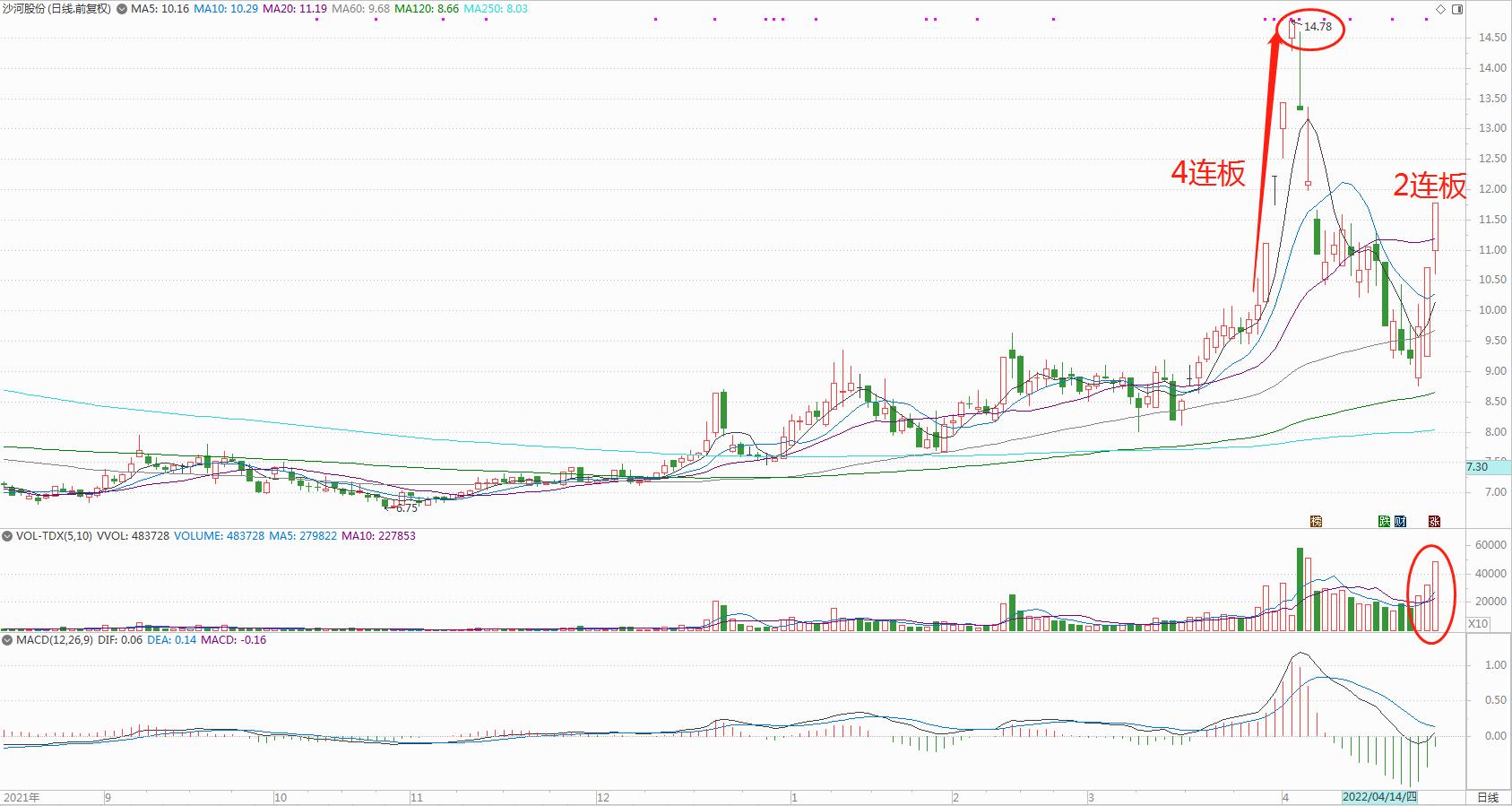Click the 6.75 low price label
This screenshot has height=806, width=1512.
click(x=406, y=507)
